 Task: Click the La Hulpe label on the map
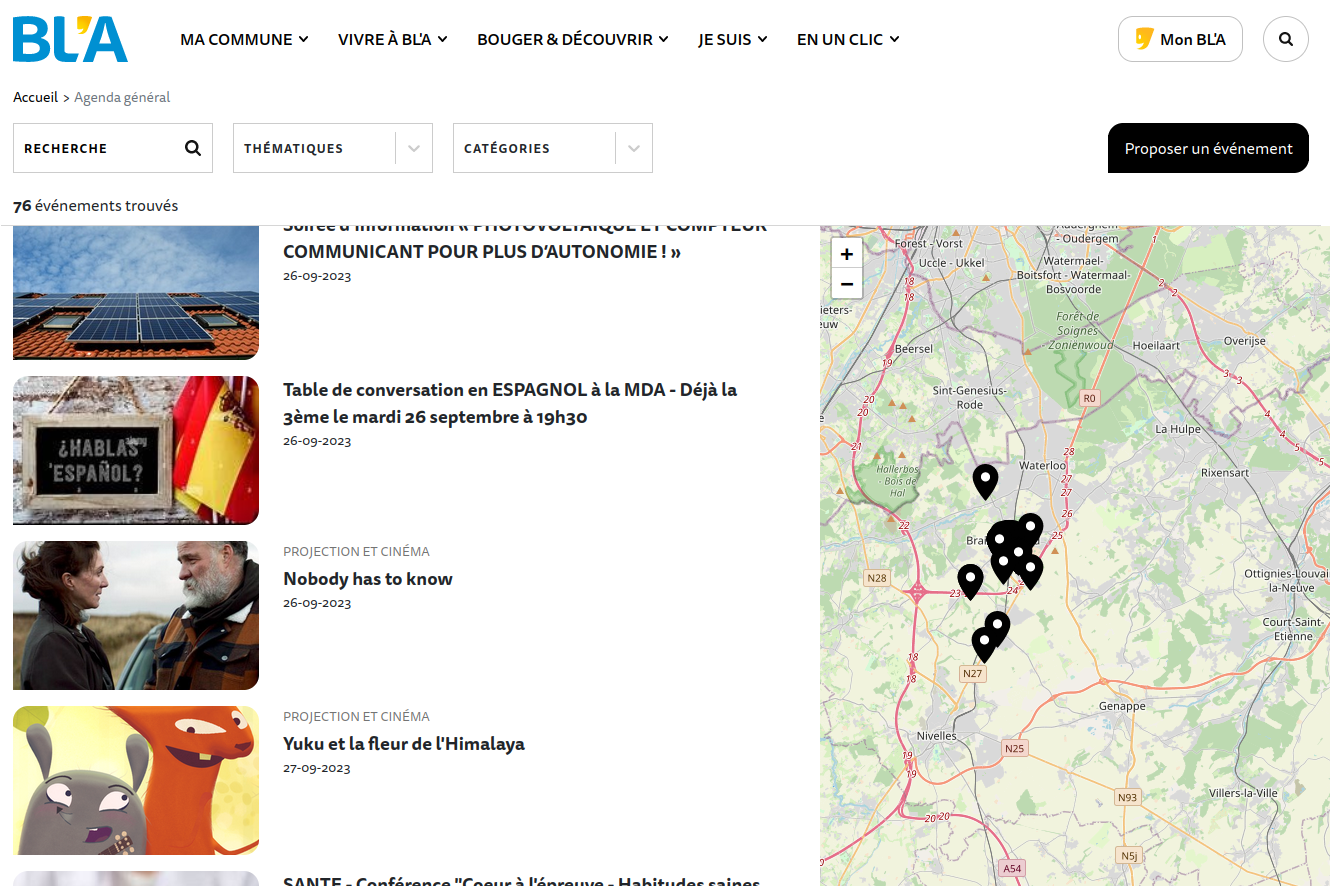pyautogui.click(x=1177, y=429)
